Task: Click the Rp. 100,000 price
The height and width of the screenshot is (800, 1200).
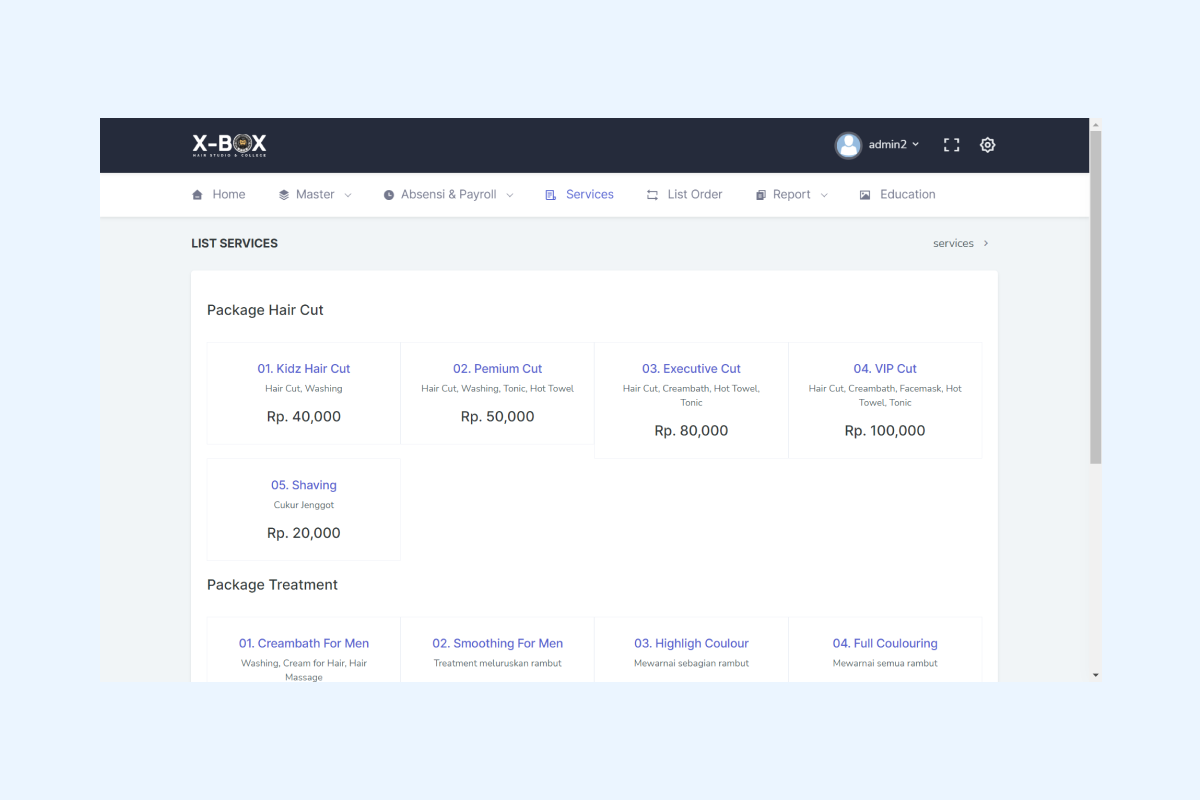Action: coord(885,431)
